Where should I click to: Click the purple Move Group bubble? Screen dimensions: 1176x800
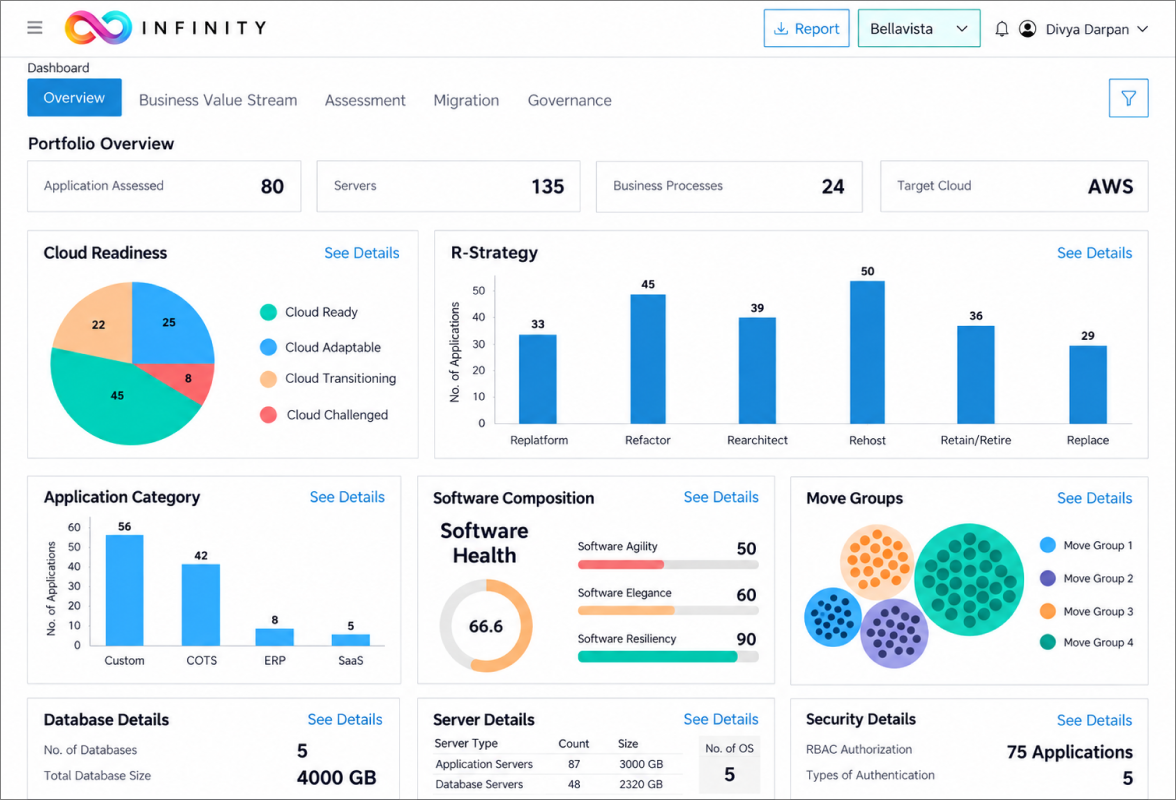[x=894, y=634]
